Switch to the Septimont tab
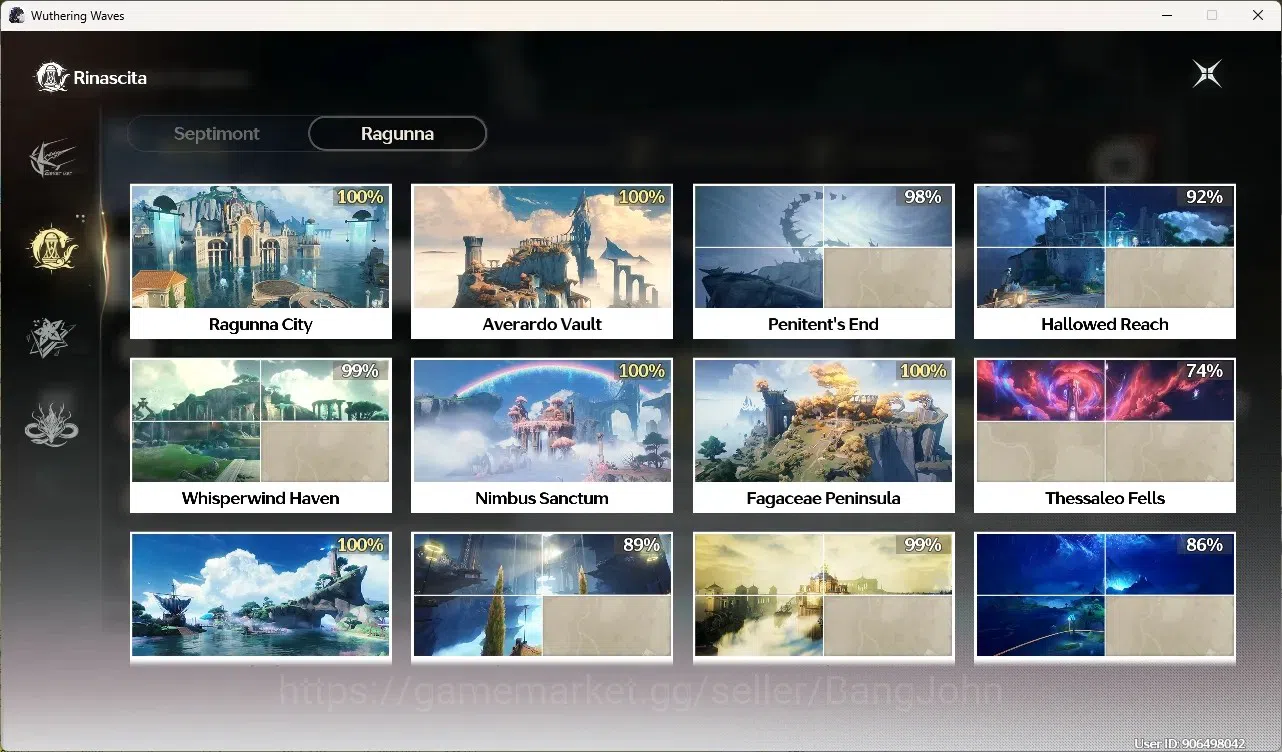The height and width of the screenshot is (752, 1282). (217, 134)
